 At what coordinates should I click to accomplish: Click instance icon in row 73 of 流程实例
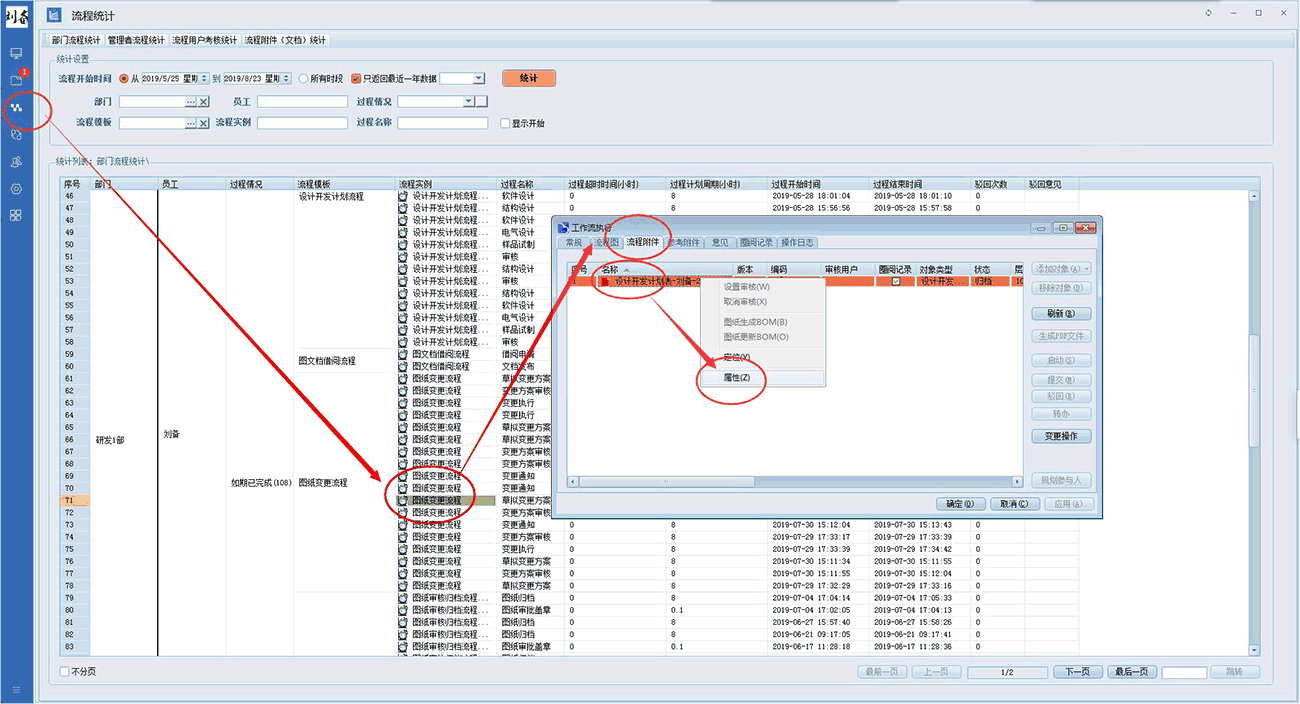pos(403,525)
